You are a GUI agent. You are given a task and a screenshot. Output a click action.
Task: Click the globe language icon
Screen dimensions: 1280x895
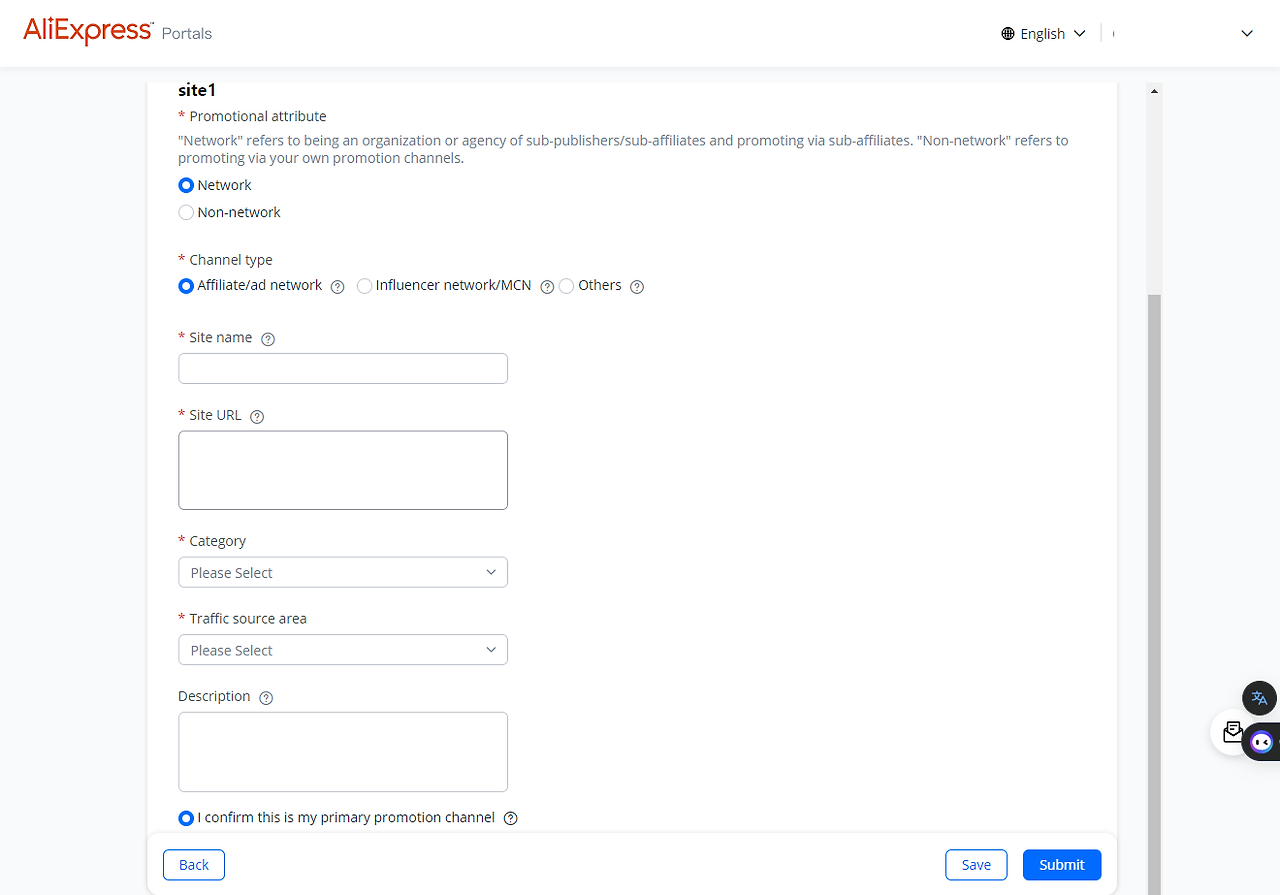point(1008,34)
